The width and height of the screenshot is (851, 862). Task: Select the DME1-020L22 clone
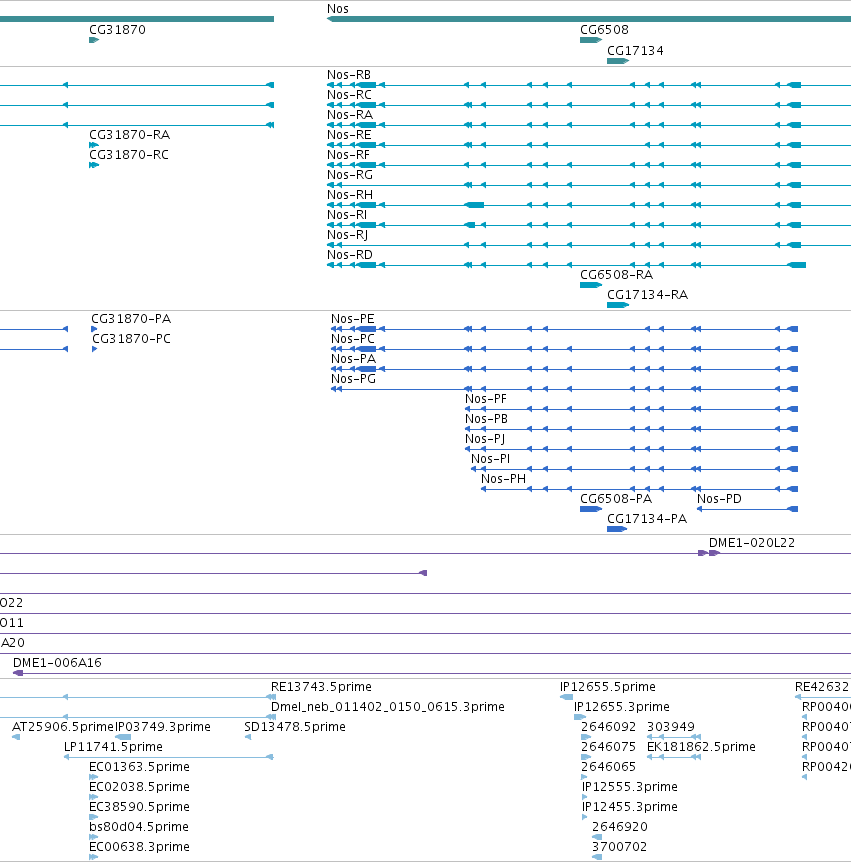point(751,543)
